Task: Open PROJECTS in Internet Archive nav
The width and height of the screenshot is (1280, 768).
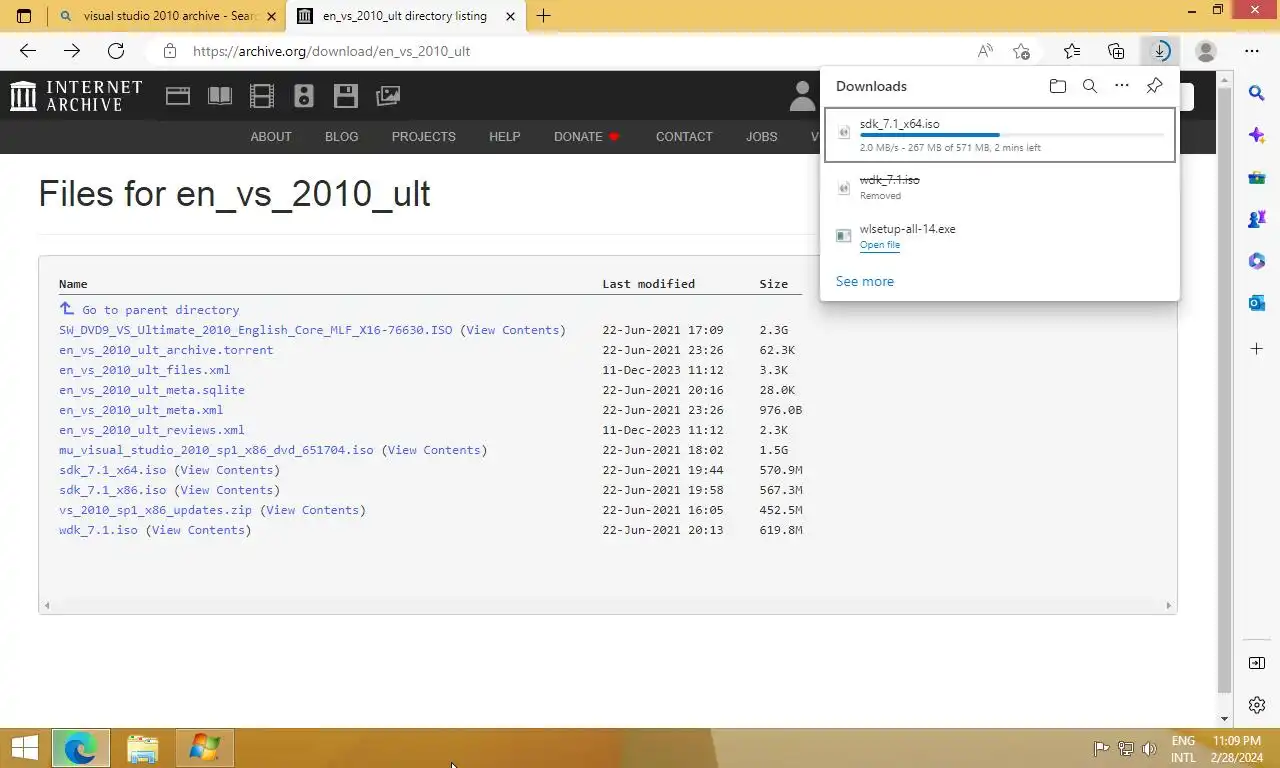Action: [x=423, y=137]
